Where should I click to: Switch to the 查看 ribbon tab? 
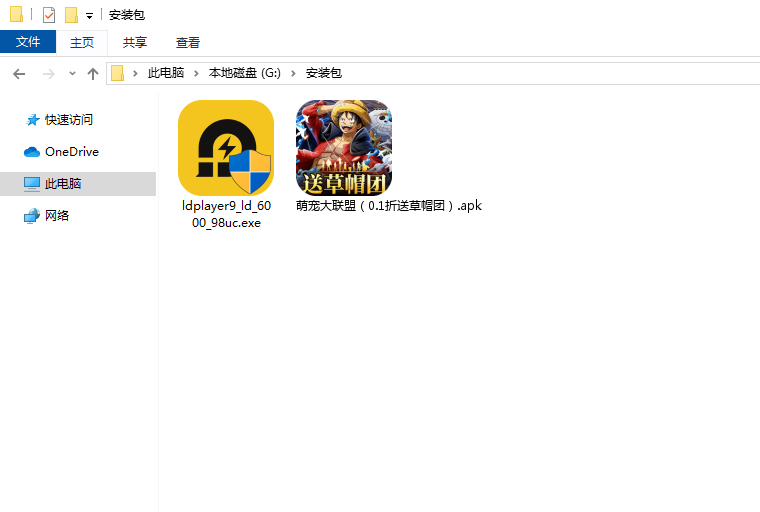(188, 42)
